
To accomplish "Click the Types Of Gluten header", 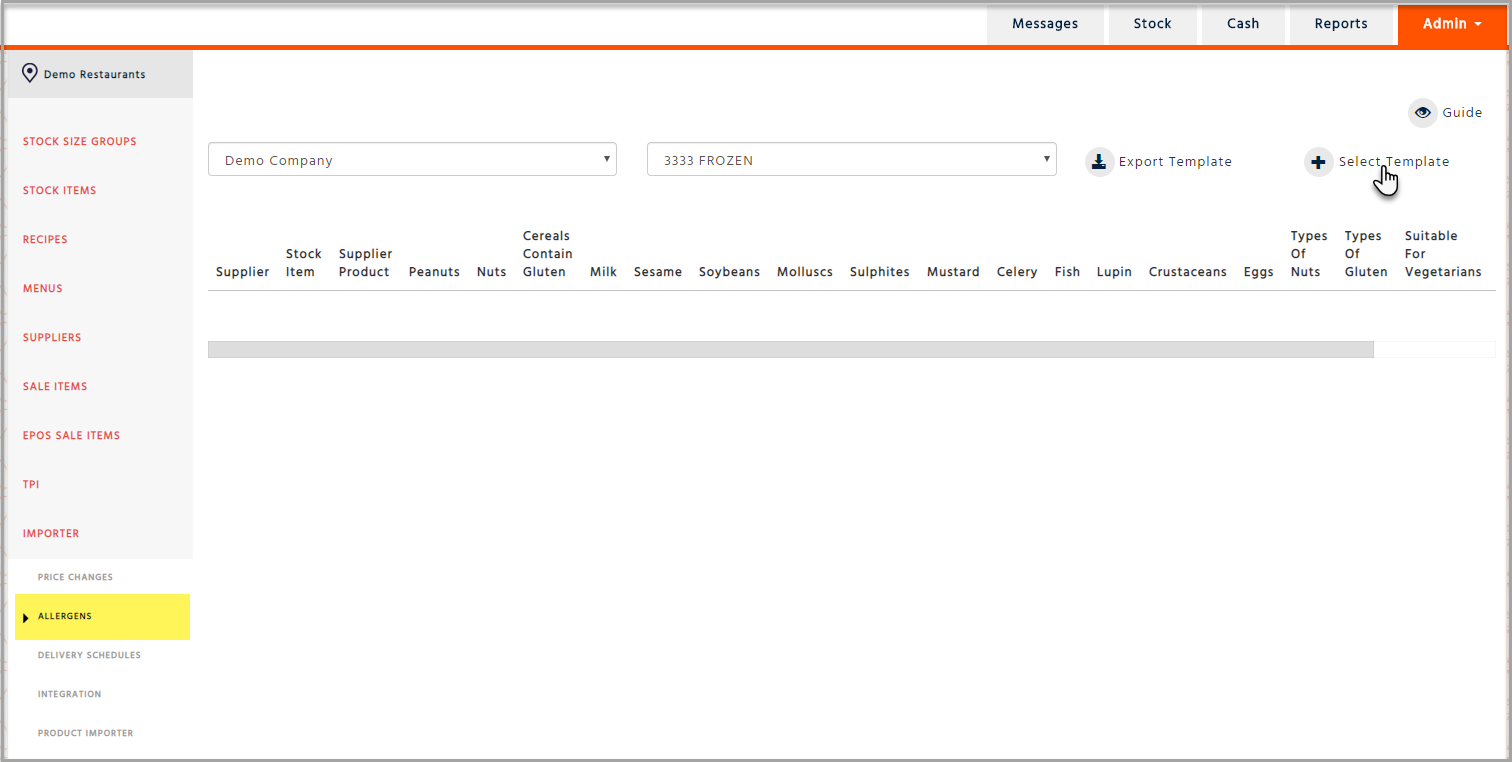I will pyautogui.click(x=1366, y=254).
